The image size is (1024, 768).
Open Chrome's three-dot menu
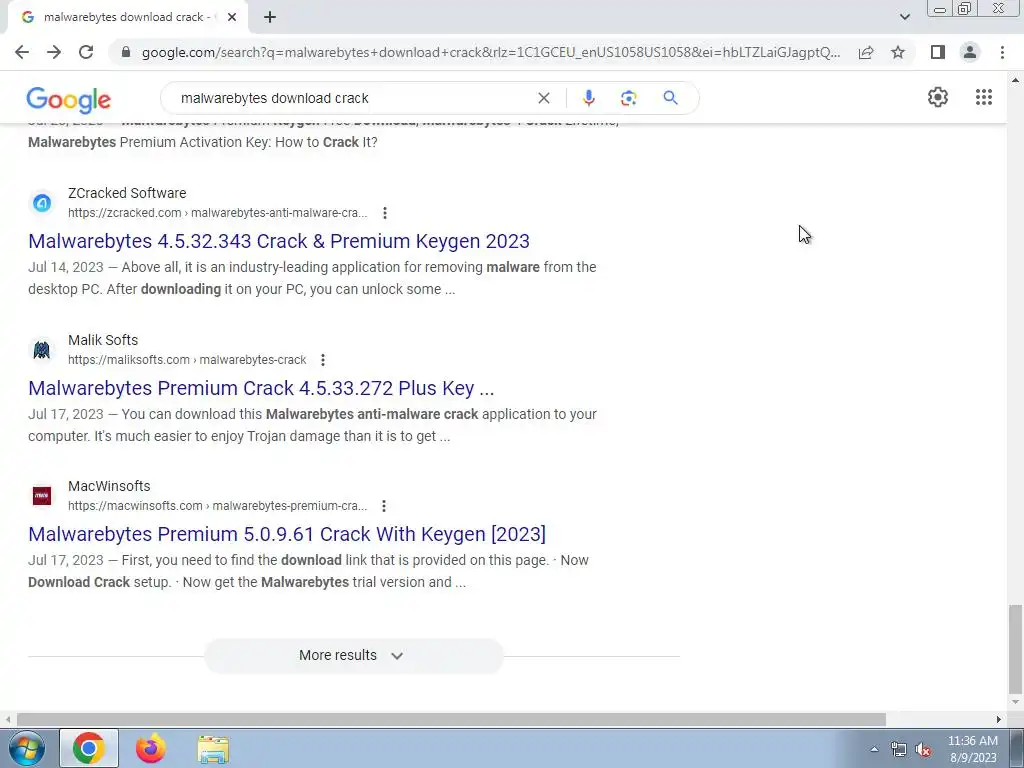[1002, 52]
